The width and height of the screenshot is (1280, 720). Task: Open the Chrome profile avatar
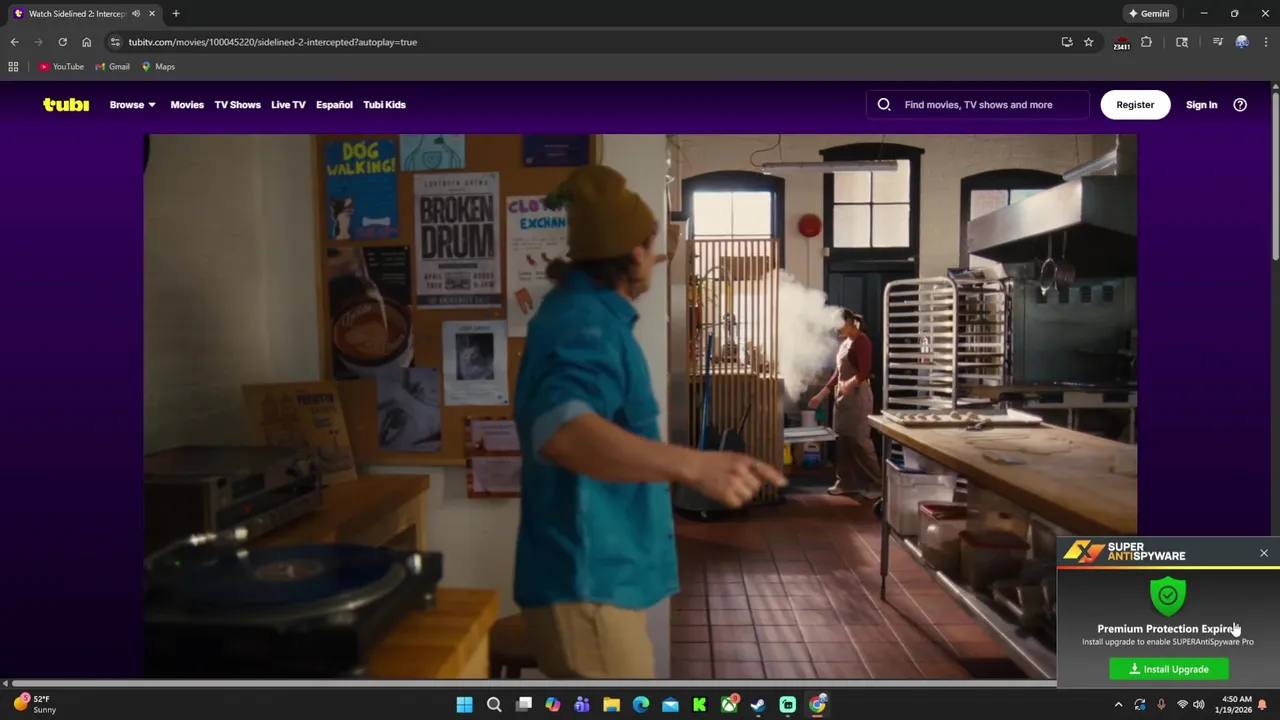pos(1242,42)
